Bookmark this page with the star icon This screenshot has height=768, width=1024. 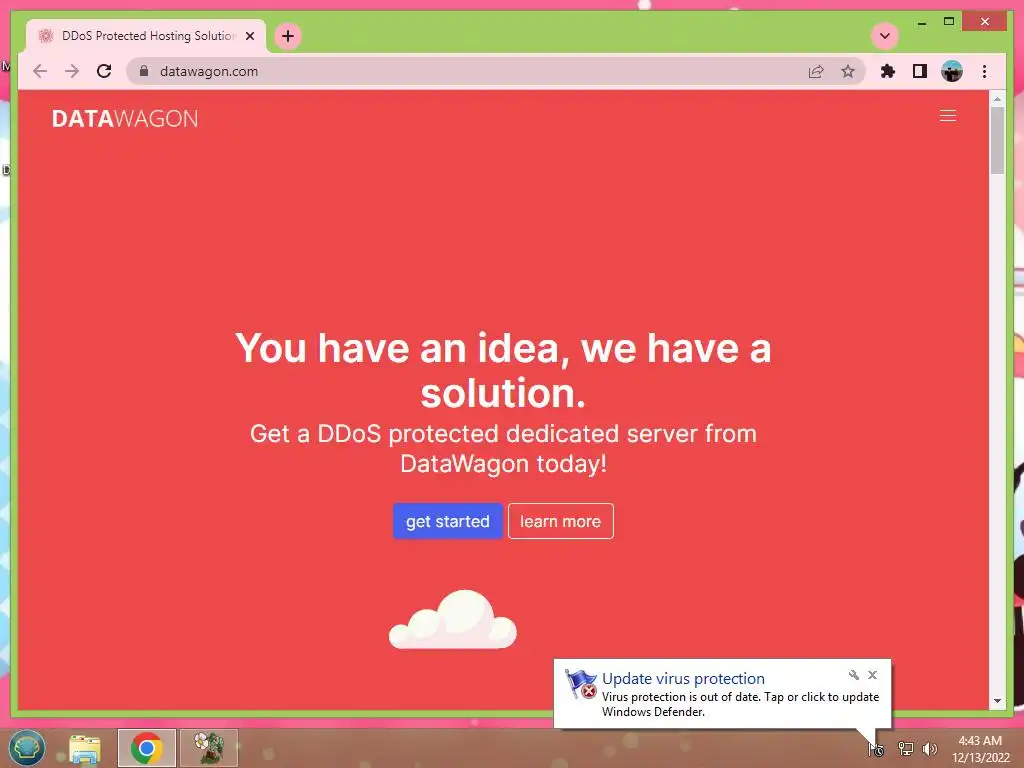tap(848, 71)
